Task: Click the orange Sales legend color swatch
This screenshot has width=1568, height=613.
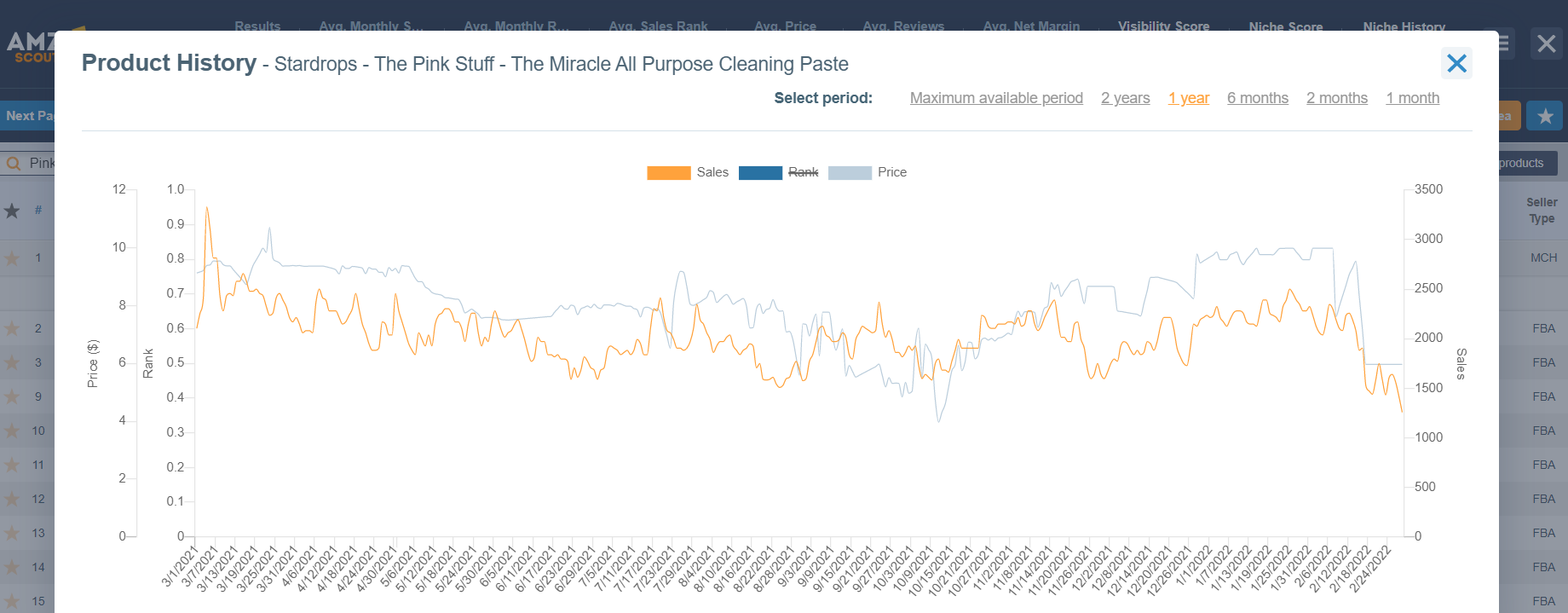Action: pyautogui.click(x=670, y=172)
